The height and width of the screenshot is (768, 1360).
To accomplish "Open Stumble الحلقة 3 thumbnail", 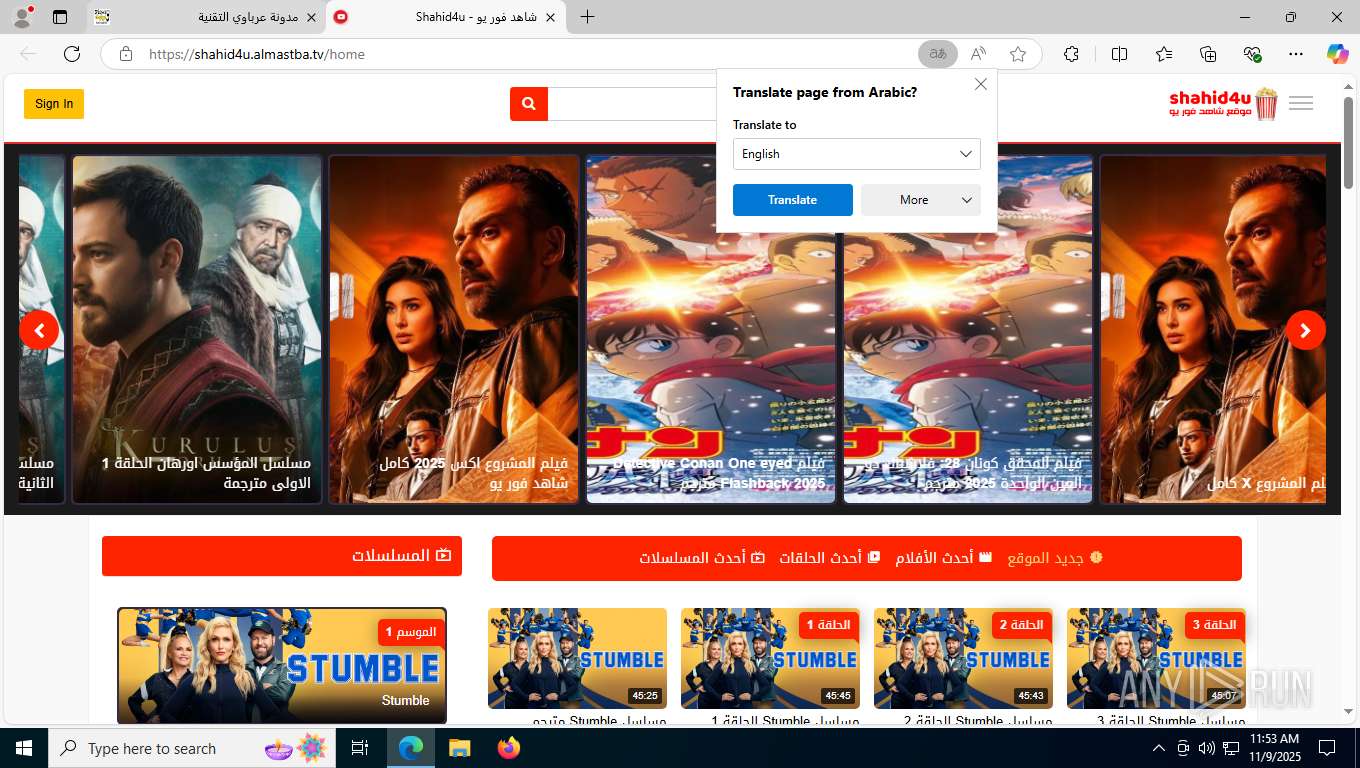I will [x=1156, y=658].
